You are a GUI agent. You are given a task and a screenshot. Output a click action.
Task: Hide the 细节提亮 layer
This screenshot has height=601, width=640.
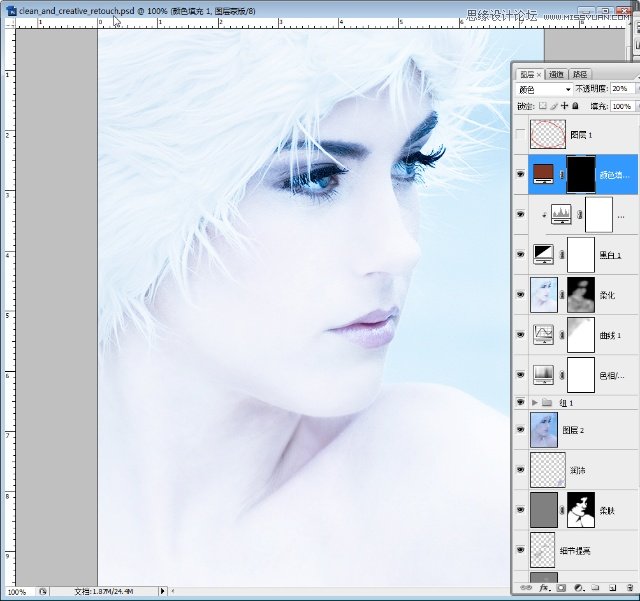click(520, 550)
